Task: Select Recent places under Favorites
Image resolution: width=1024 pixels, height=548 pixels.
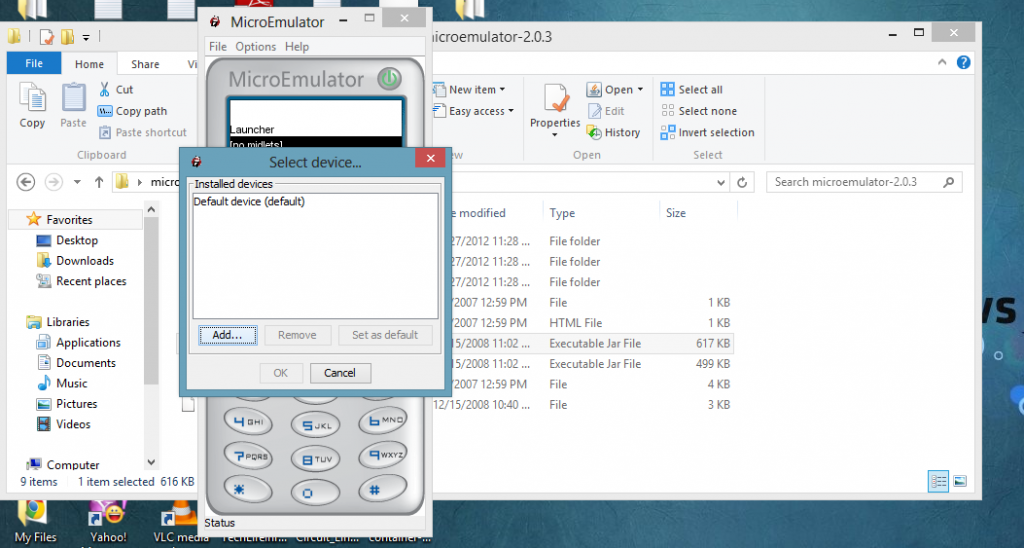Action: click(x=82, y=282)
